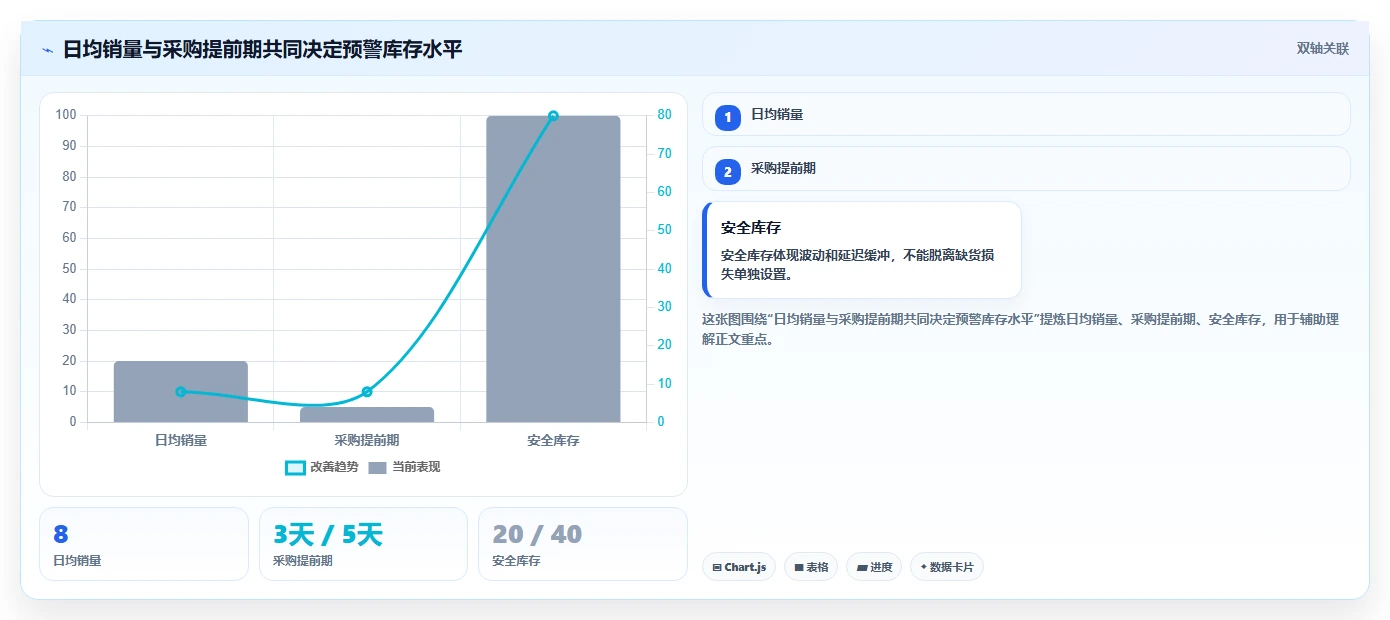This screenshot has width=1390, height=620.
Task: Click the 安全库存 x-axis label
Action: pyautogui.click(x=553, y=440)
